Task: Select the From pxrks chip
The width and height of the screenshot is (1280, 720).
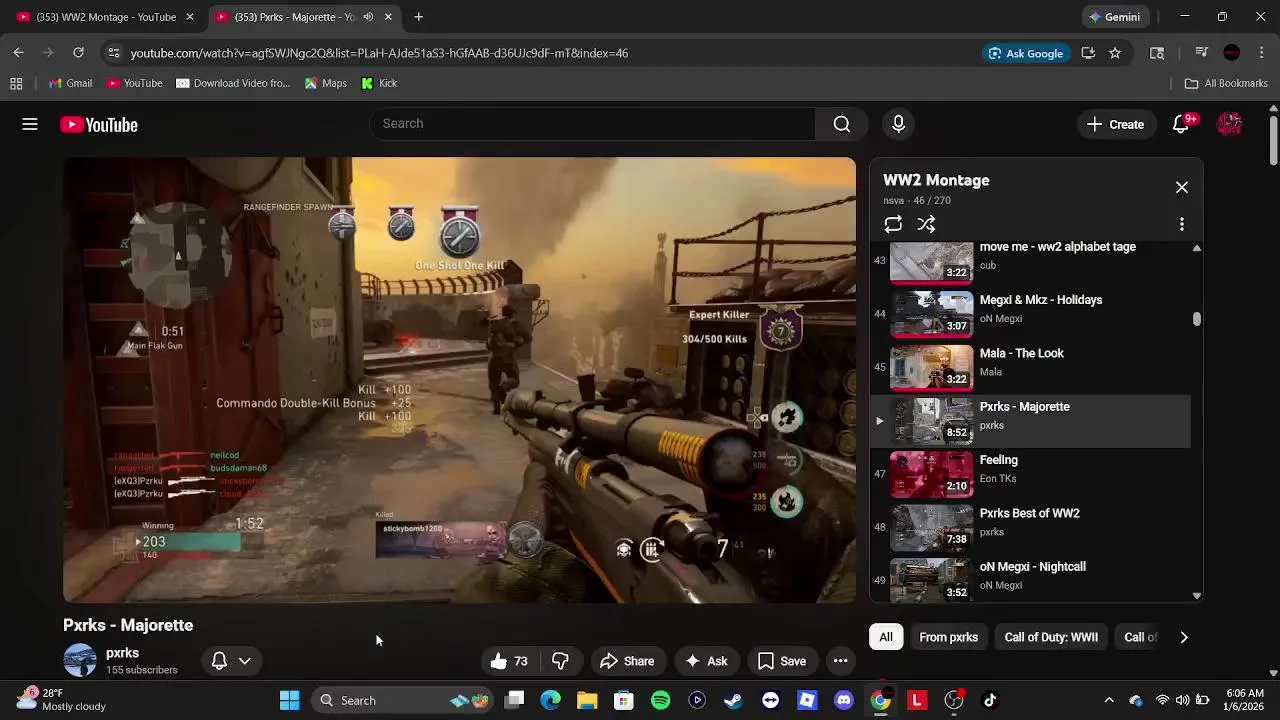Action: click(x=949, y=637)
